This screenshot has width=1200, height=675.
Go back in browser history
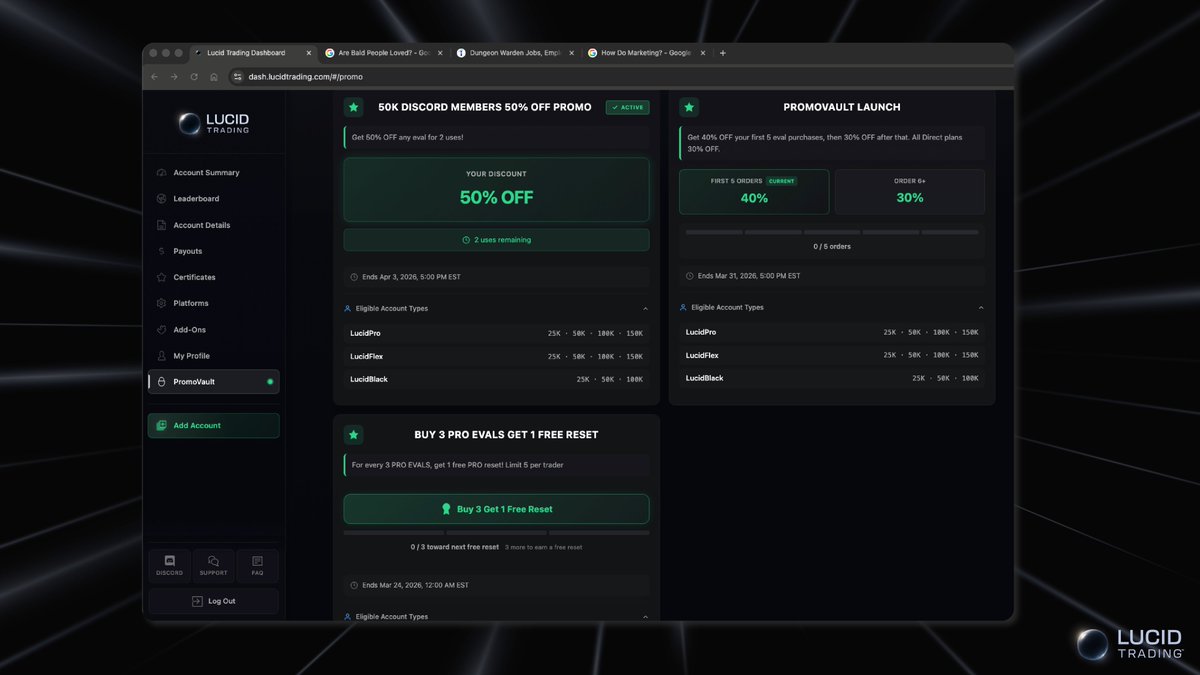pos(154,77)
